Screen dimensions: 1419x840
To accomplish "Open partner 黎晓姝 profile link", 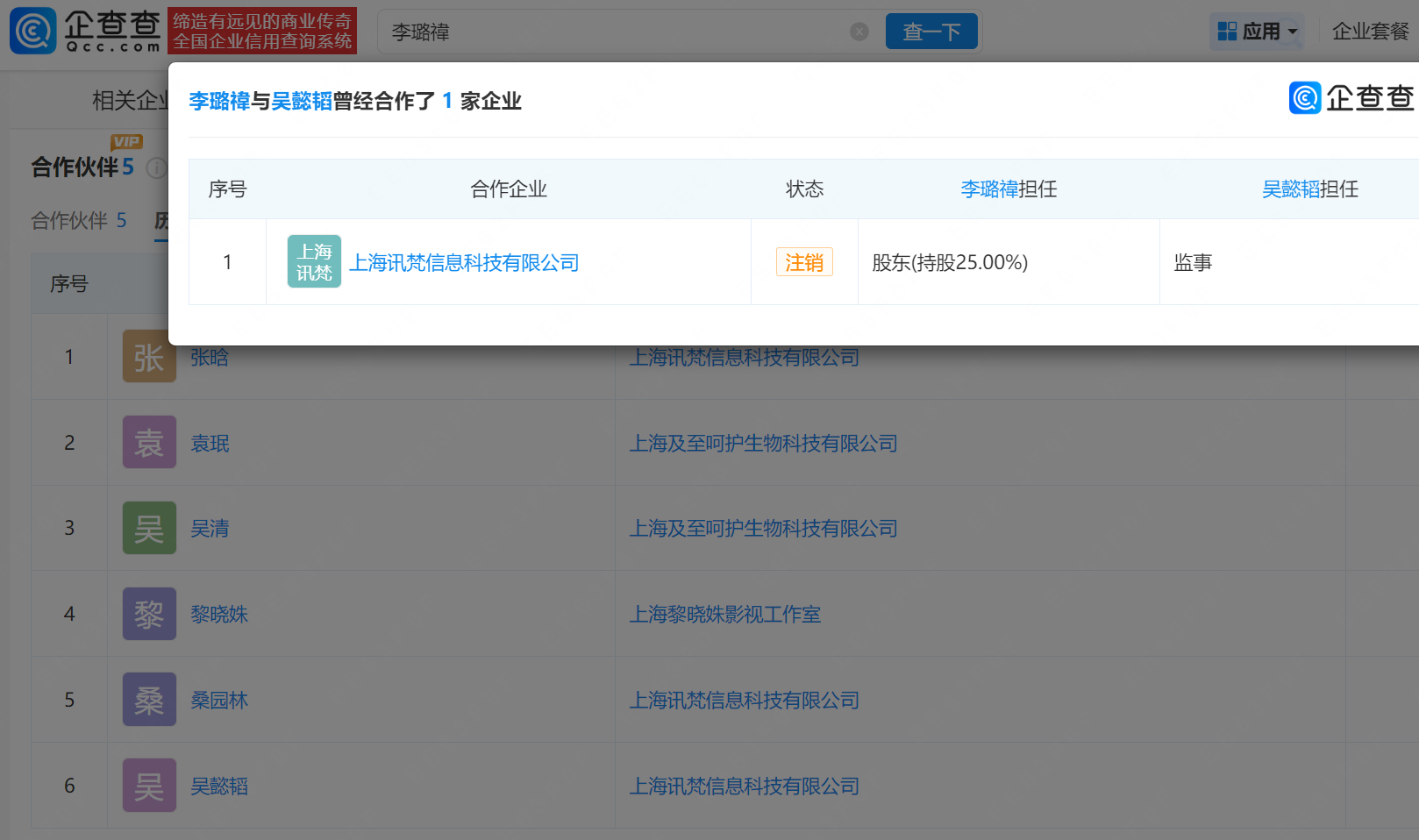I will (219, 614).
